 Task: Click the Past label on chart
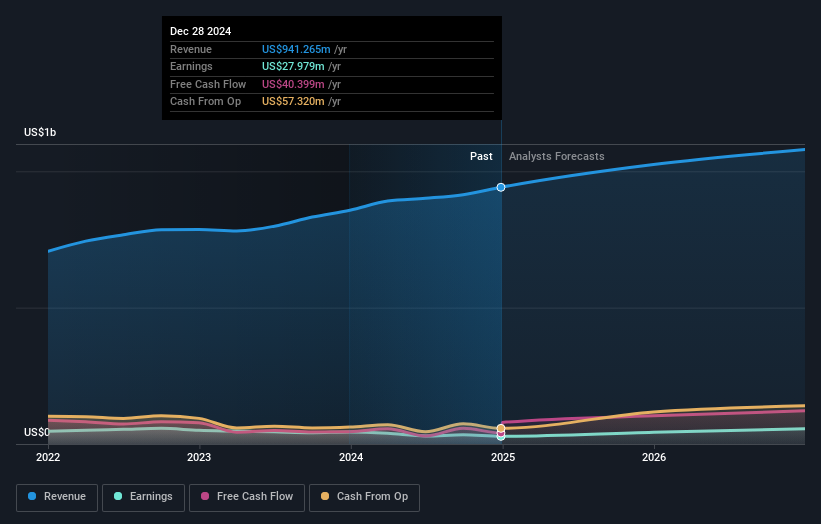point(481,157)
